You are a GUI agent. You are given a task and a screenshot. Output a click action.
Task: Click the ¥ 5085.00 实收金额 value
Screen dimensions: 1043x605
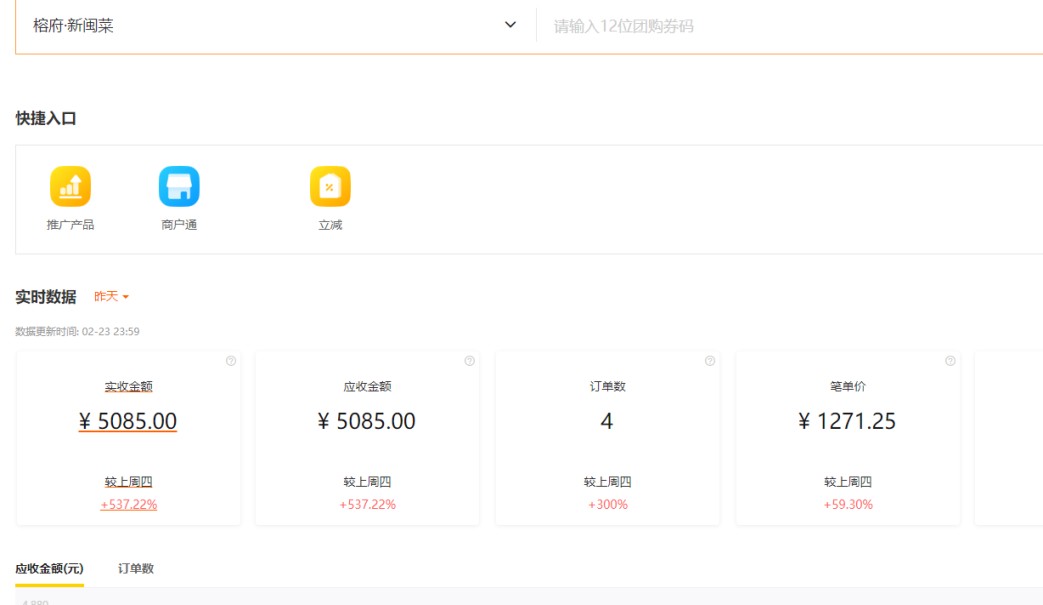coord(128,422)
